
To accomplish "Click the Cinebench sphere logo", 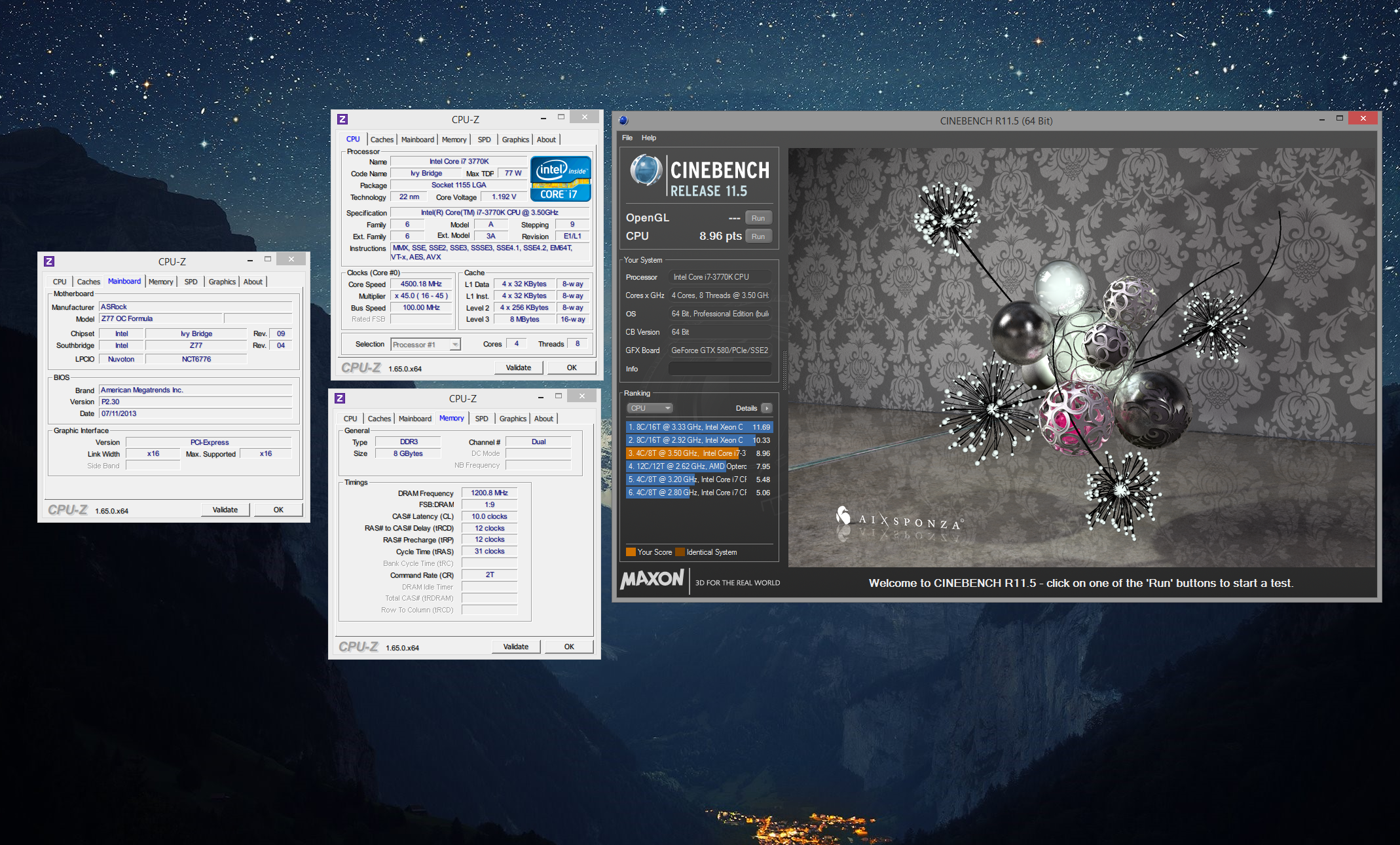I will click(x=646, y=170).
